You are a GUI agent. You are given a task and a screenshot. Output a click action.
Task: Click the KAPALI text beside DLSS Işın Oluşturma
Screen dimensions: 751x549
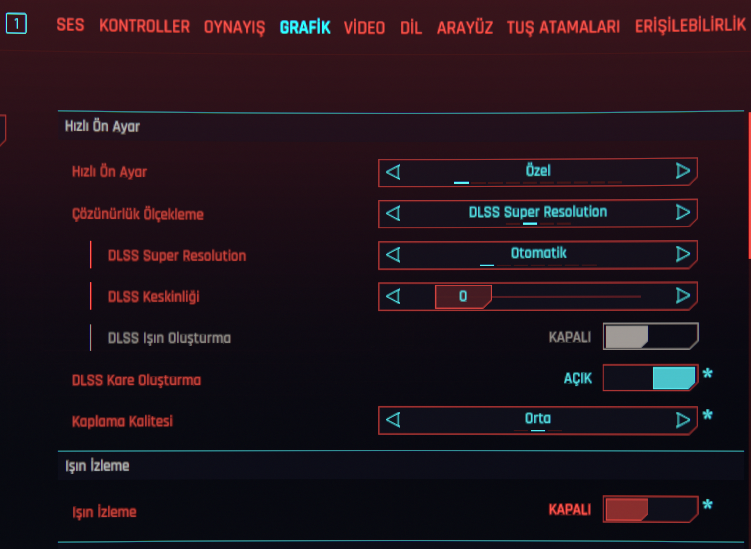pos(569,337)
